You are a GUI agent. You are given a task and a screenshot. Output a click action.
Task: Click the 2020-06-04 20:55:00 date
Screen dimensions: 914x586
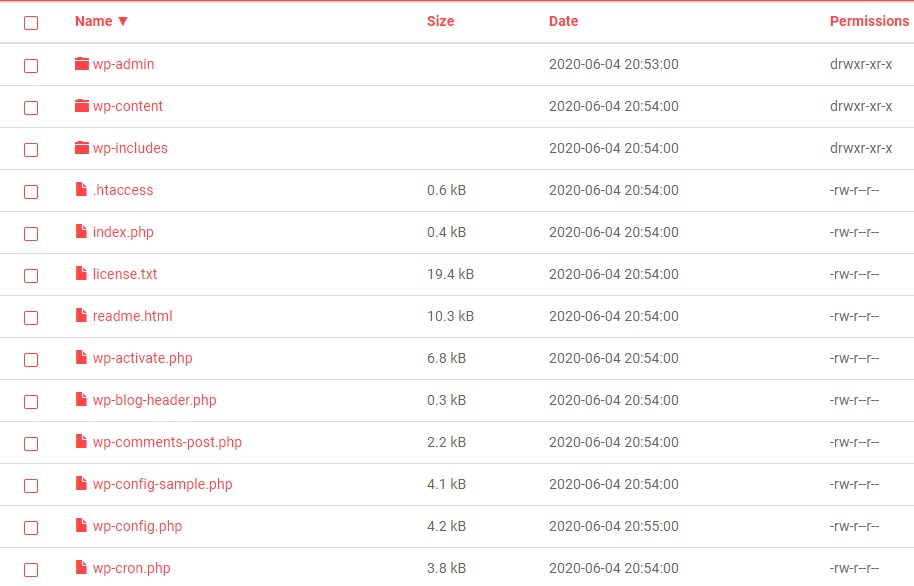tap(613, 526)
